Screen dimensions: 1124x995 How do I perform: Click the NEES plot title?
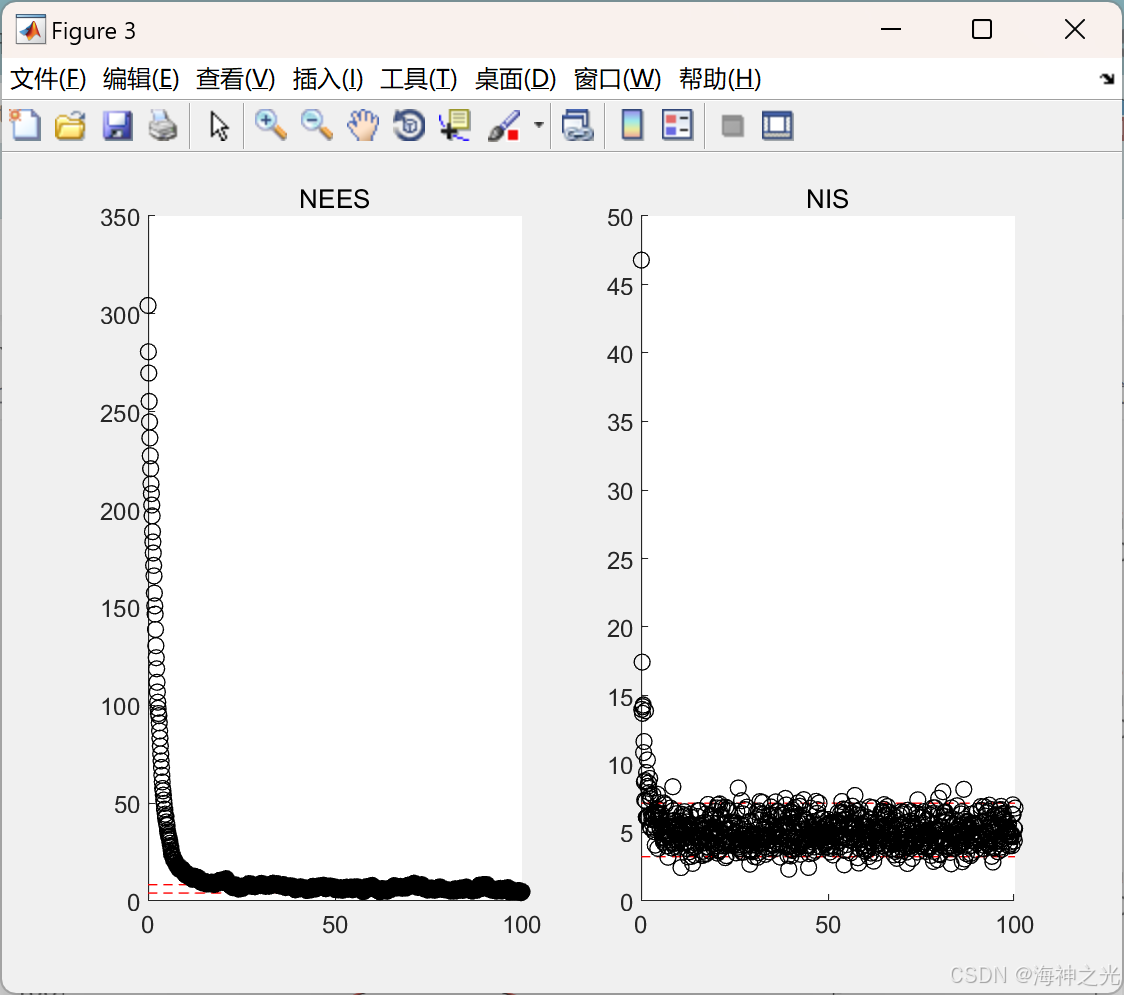334,199
